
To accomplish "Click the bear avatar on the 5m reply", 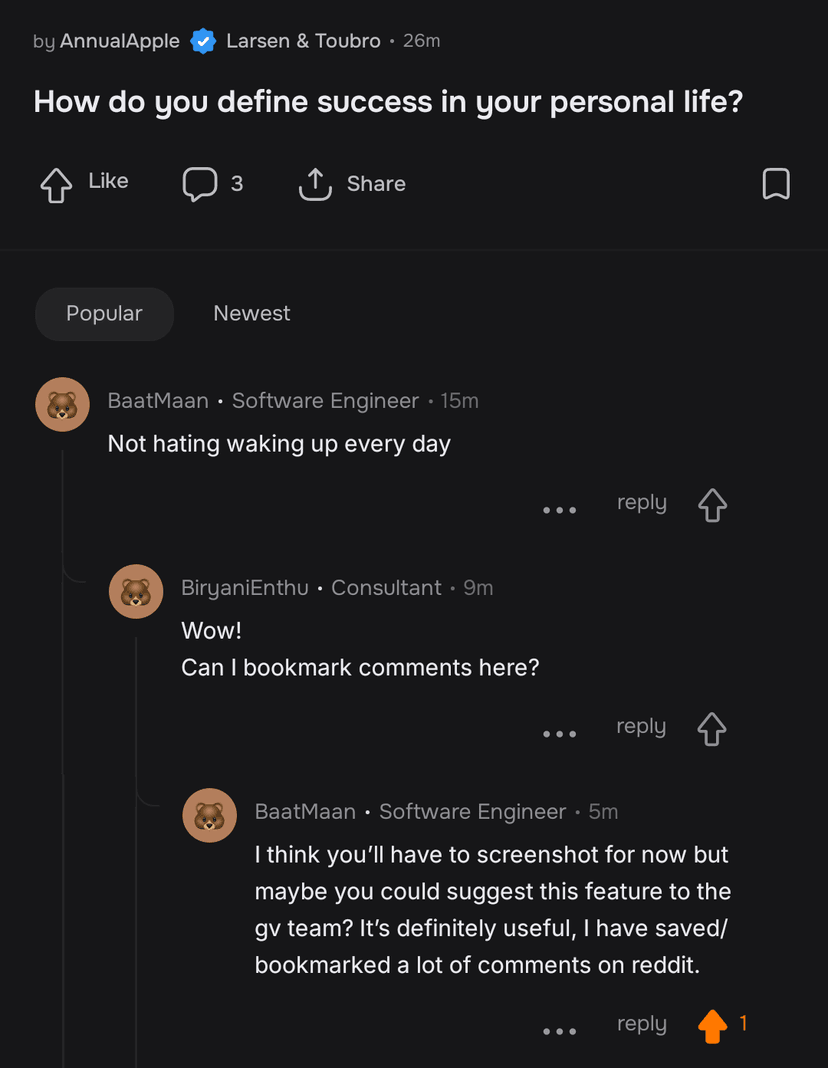I will click(x=209, y=815).
